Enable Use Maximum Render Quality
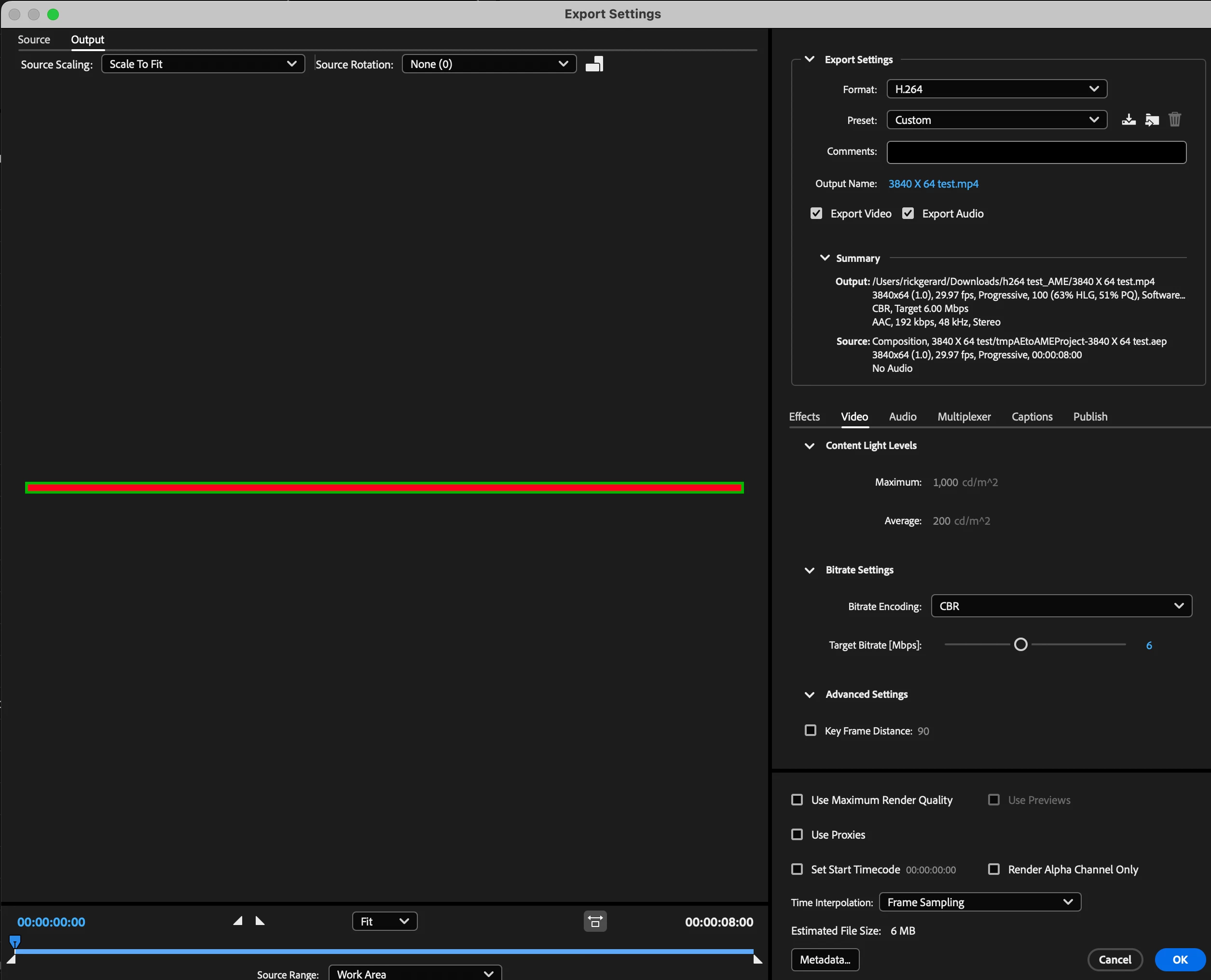 pos(797,799)
